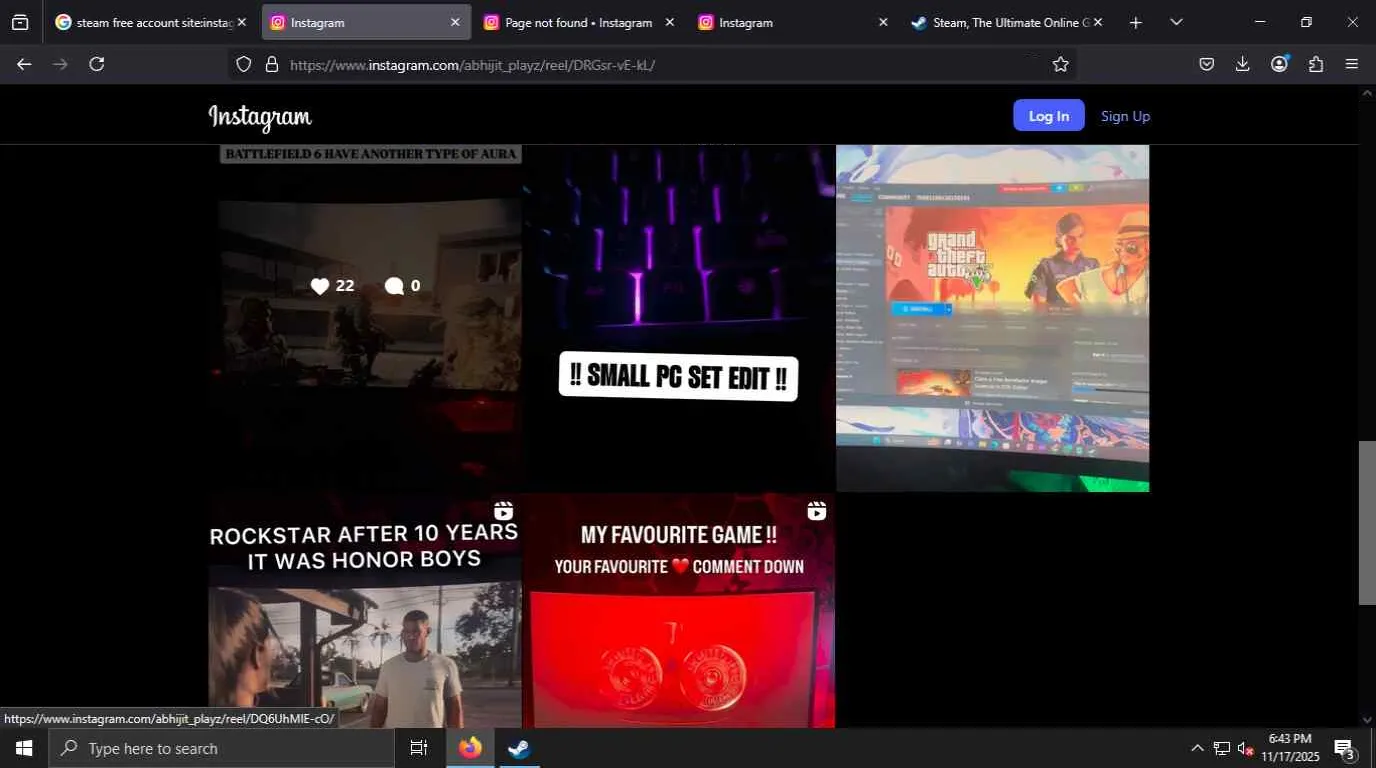Close the Steam, The Ultimate Online tab
1376x768 pixels.
click(x=1097, y=22)
